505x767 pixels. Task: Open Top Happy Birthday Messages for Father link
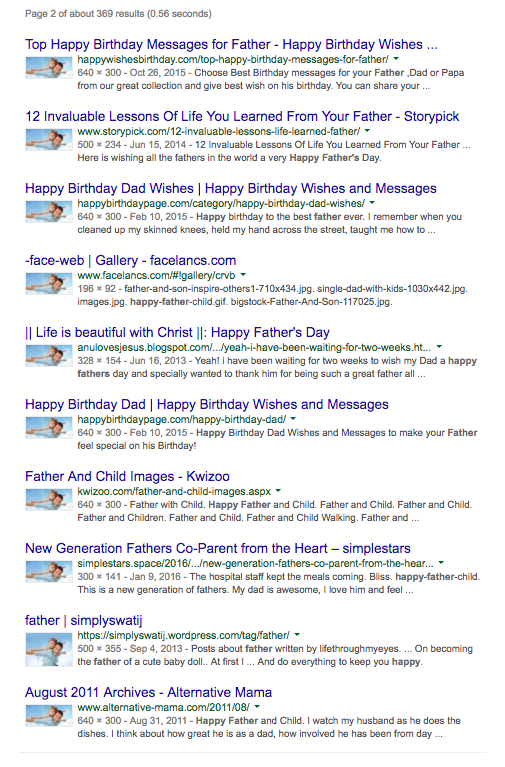click(231, 45)
